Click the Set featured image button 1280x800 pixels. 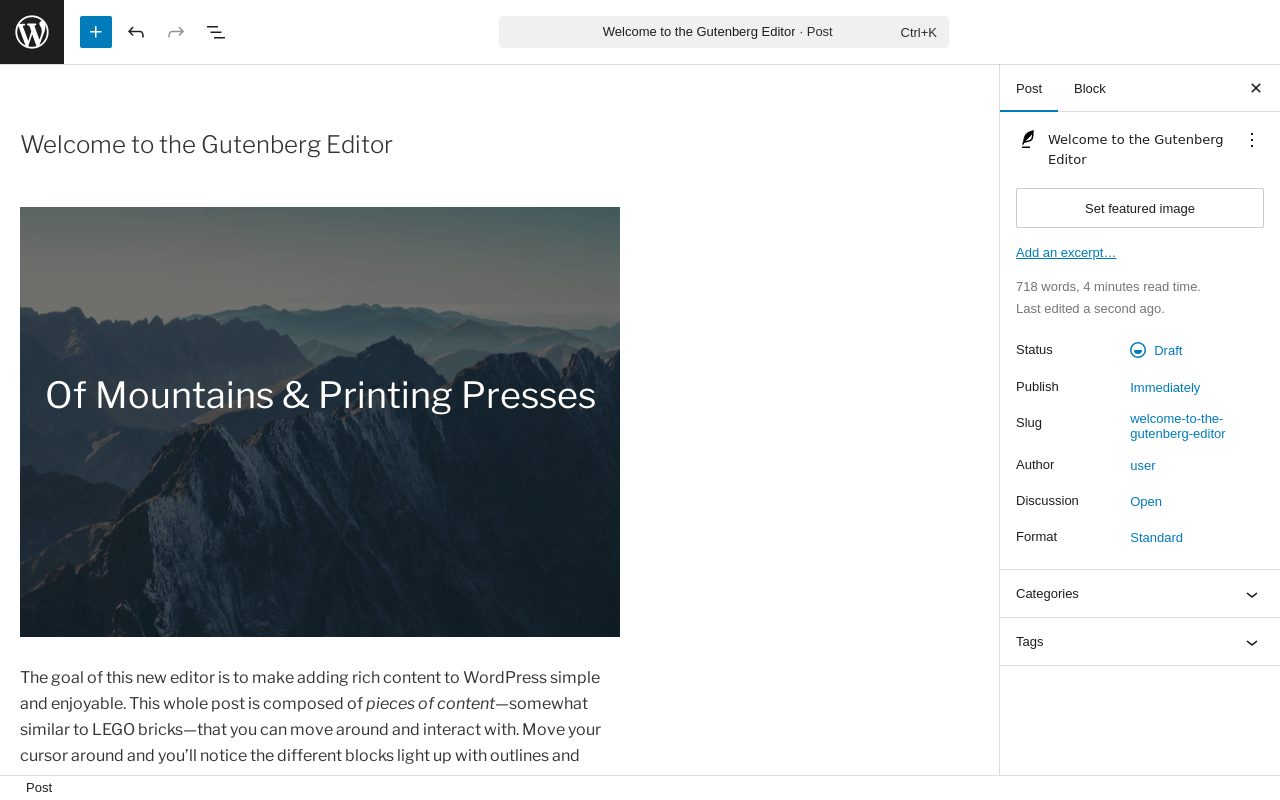[x=1139, y=208]
